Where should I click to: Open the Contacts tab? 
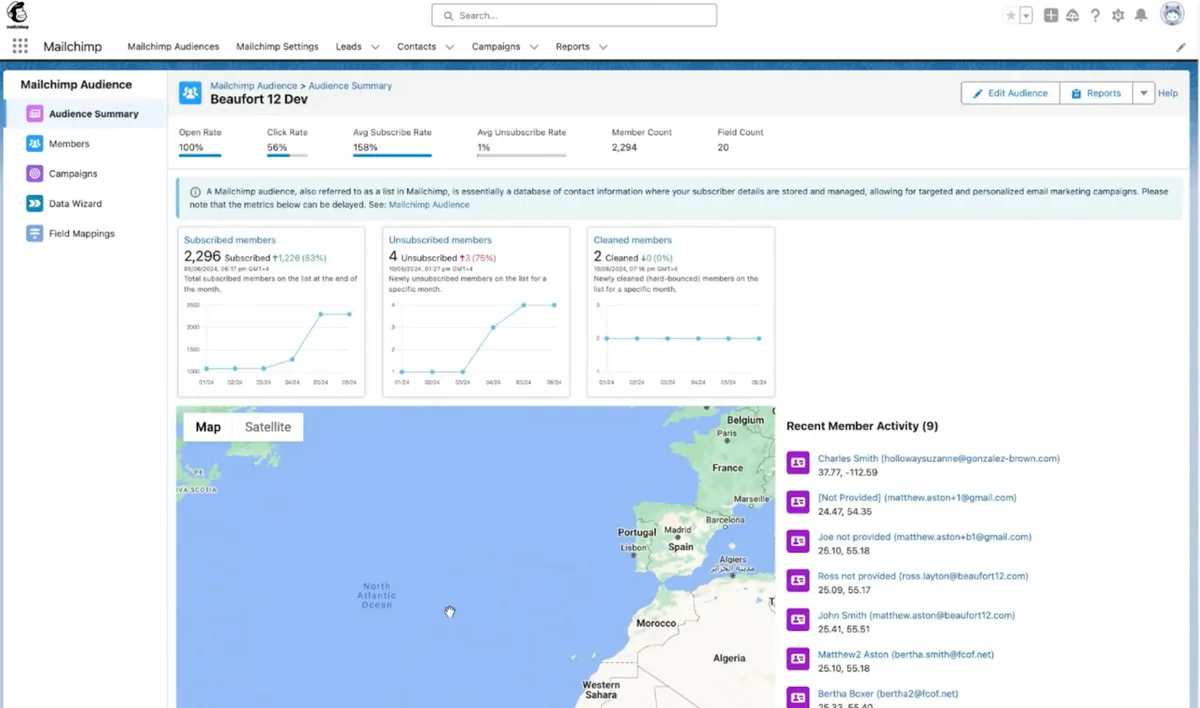click(416, 46)
